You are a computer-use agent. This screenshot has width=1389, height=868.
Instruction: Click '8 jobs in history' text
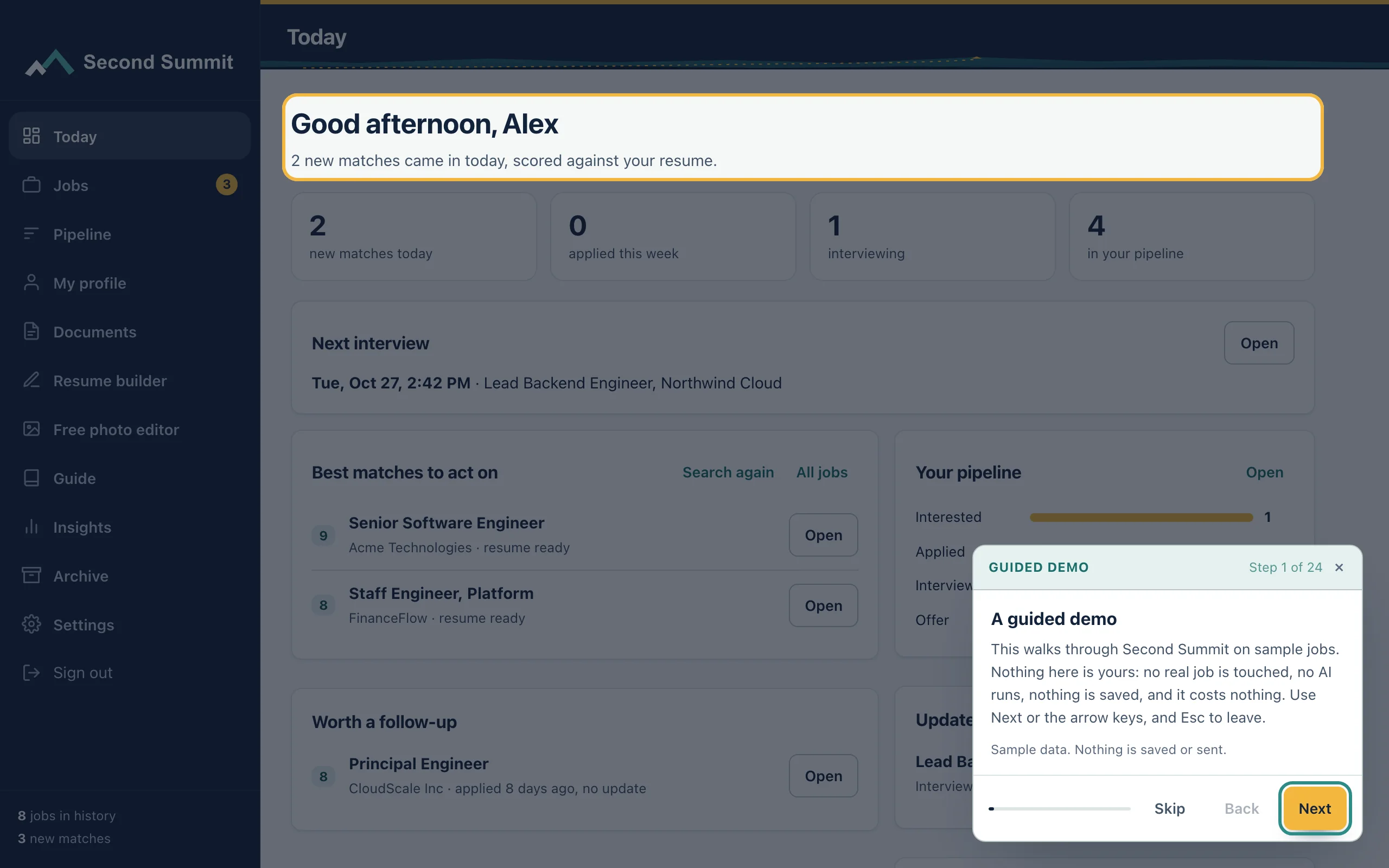click(x=67, y=815)
